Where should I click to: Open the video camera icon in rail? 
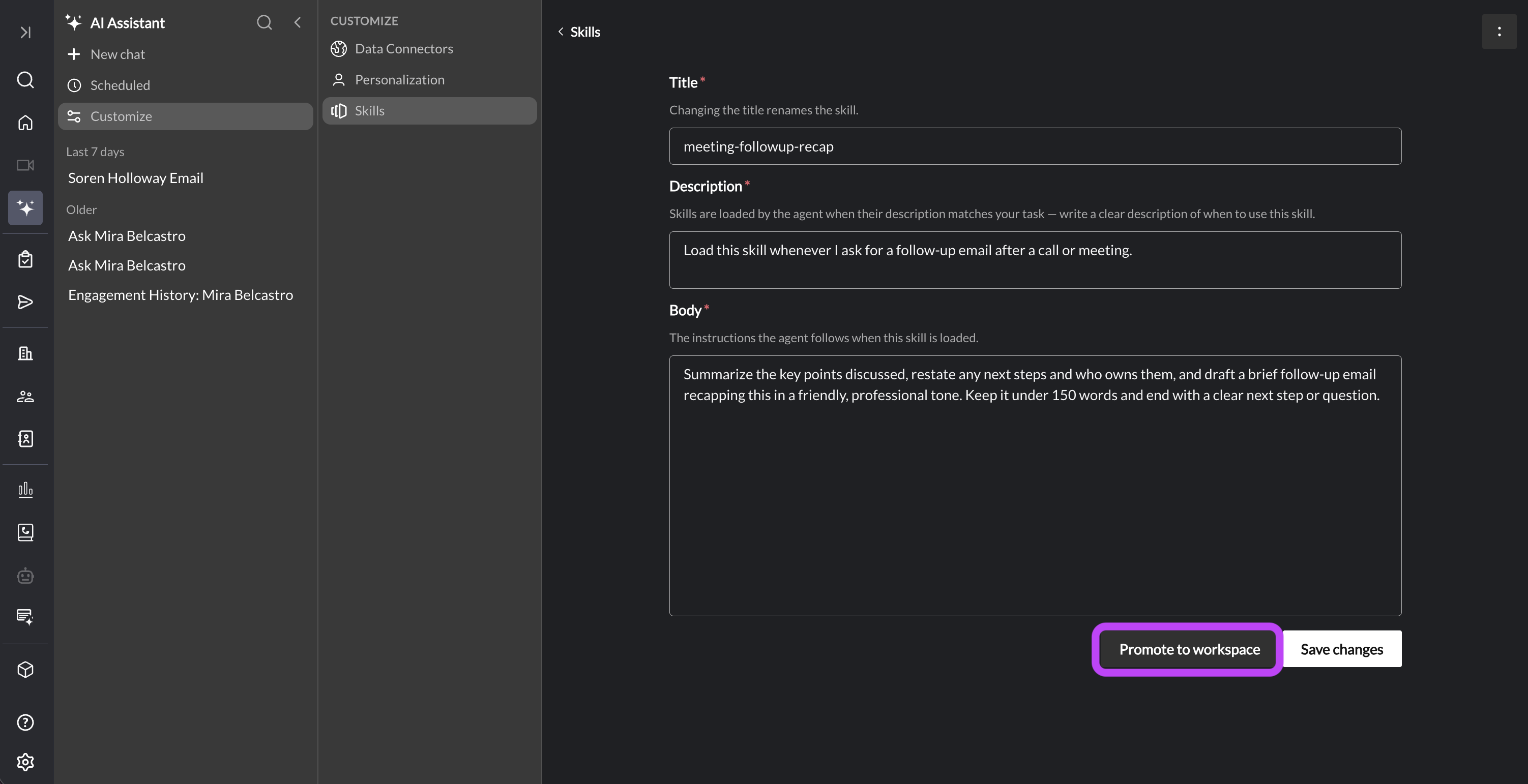click(x=25, y=165)
